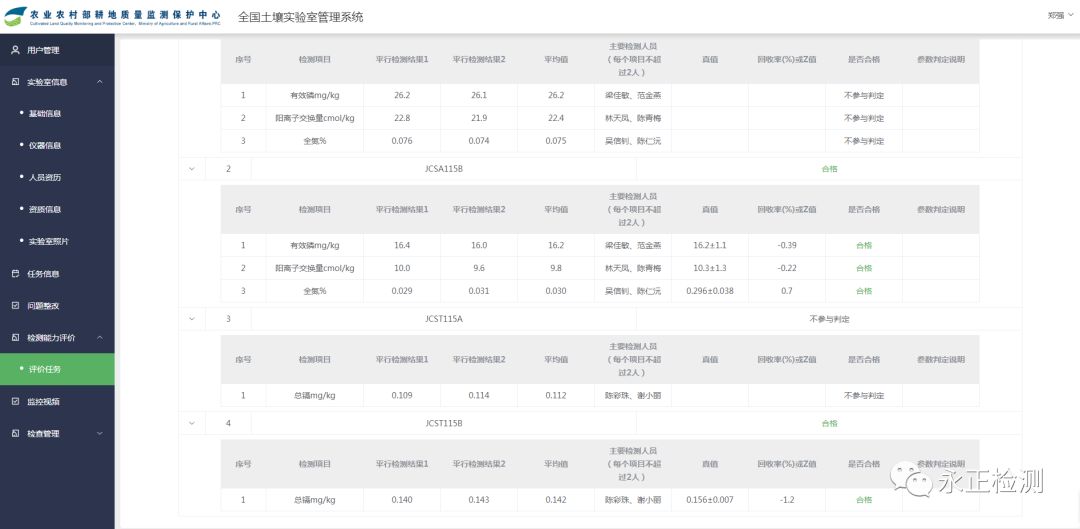
Task: Open 人员资历 in the sidebar
Action: click(45, 177)
